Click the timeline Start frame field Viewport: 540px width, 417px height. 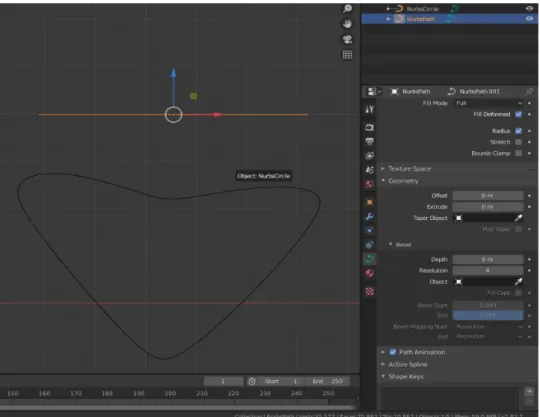coord(282,381)
